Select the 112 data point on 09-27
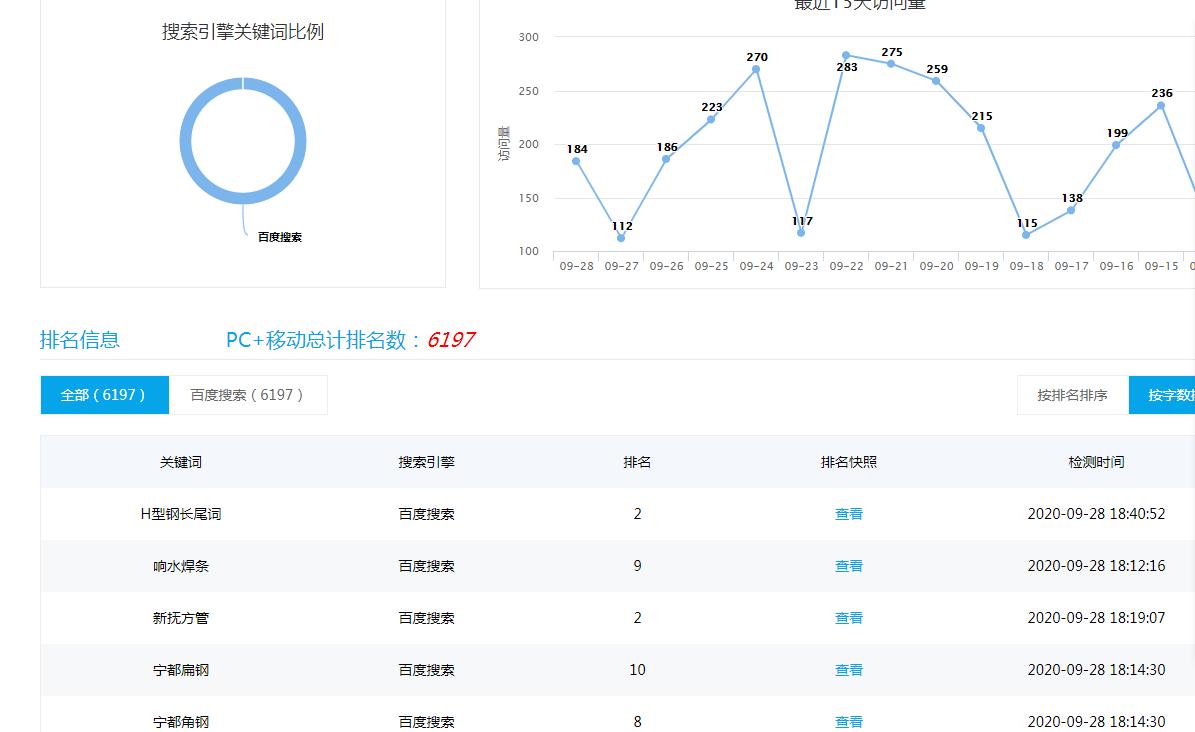The width and height of the screenshot is (1195, 732). (621, 238)
